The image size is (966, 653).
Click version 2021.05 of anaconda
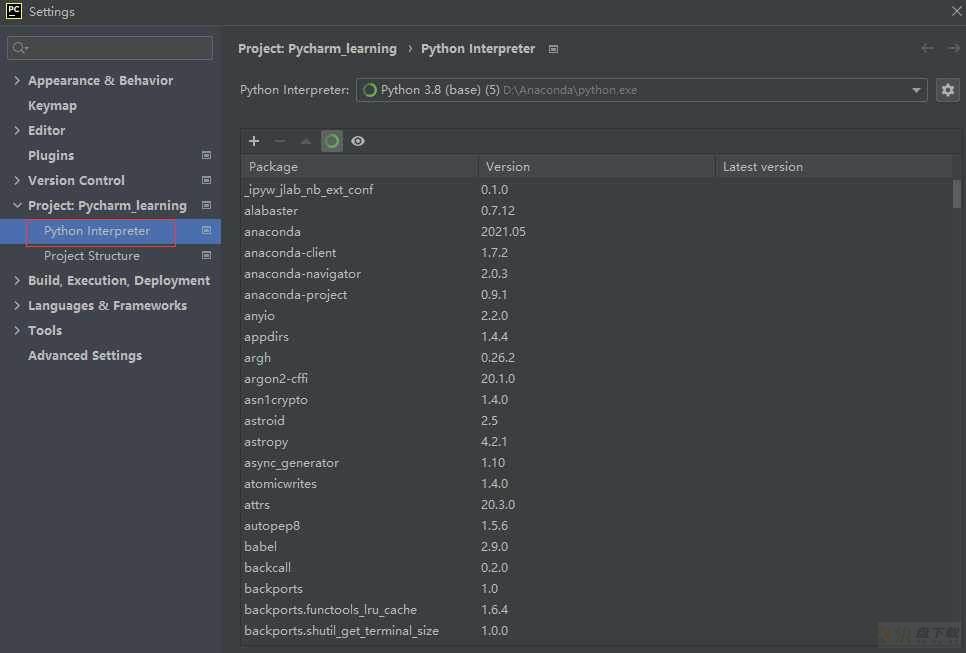tap(503, 232)
